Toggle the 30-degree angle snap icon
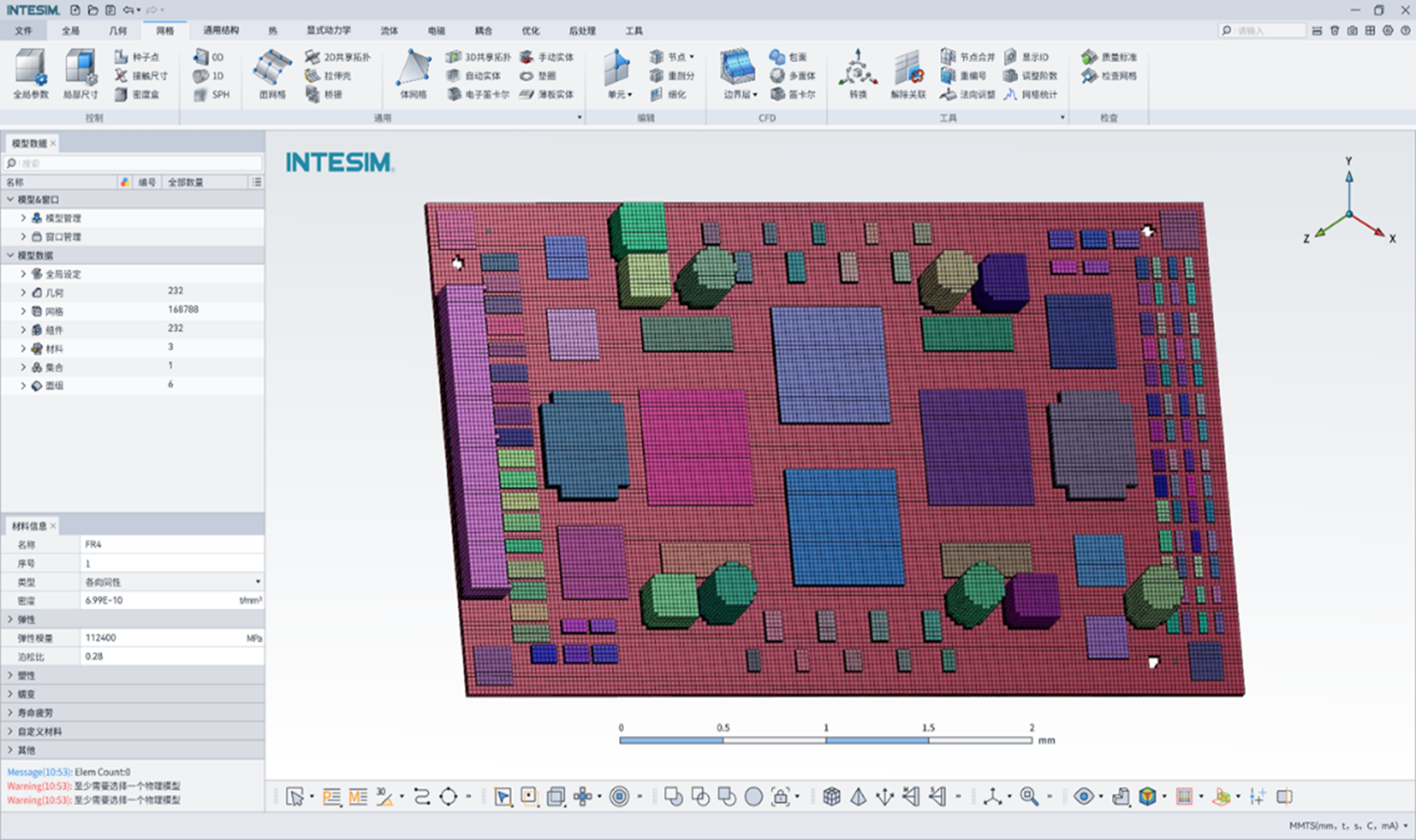 tap(384, 796)
